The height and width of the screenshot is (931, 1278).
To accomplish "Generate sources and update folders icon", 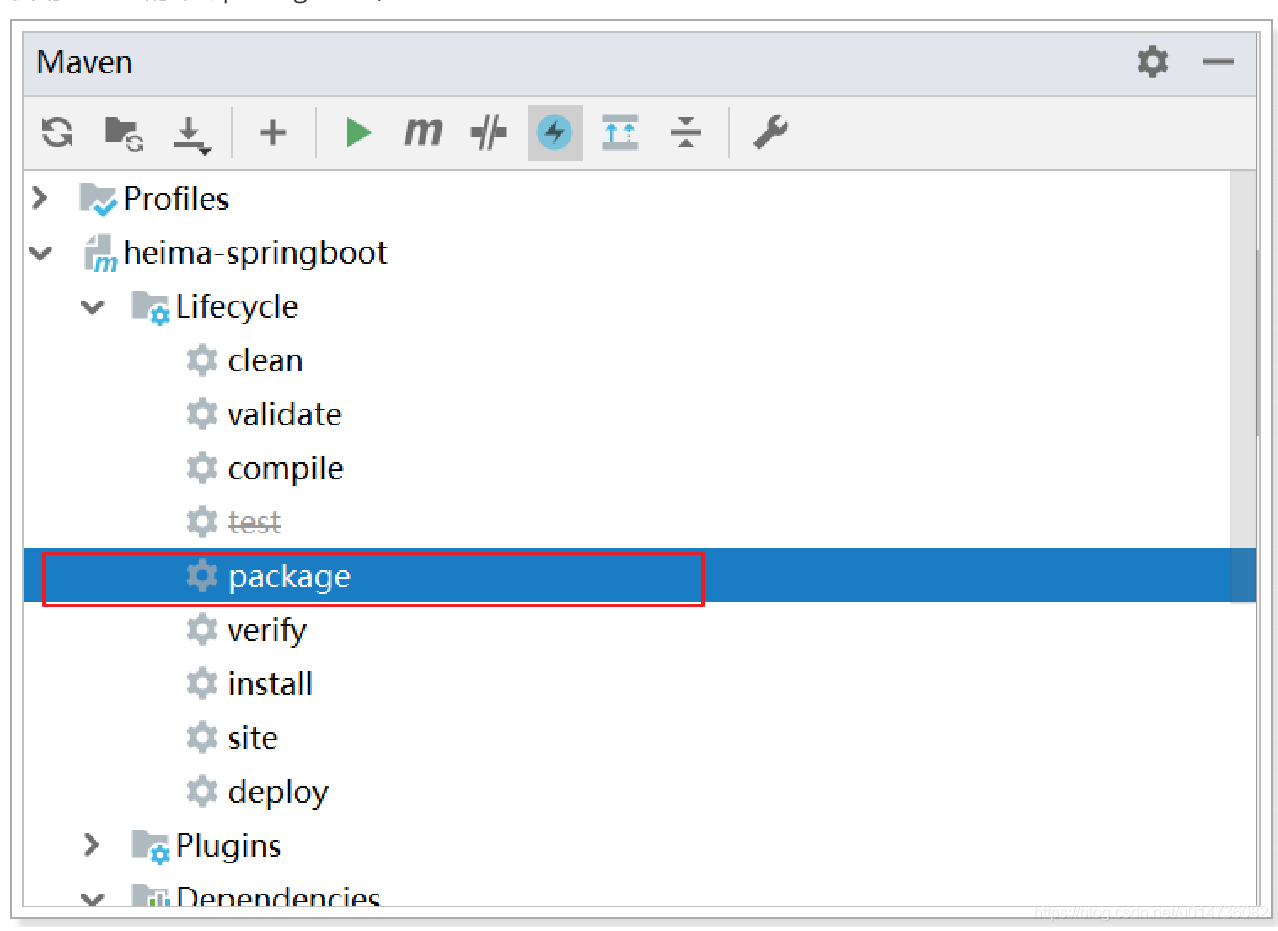I will 124,133.
